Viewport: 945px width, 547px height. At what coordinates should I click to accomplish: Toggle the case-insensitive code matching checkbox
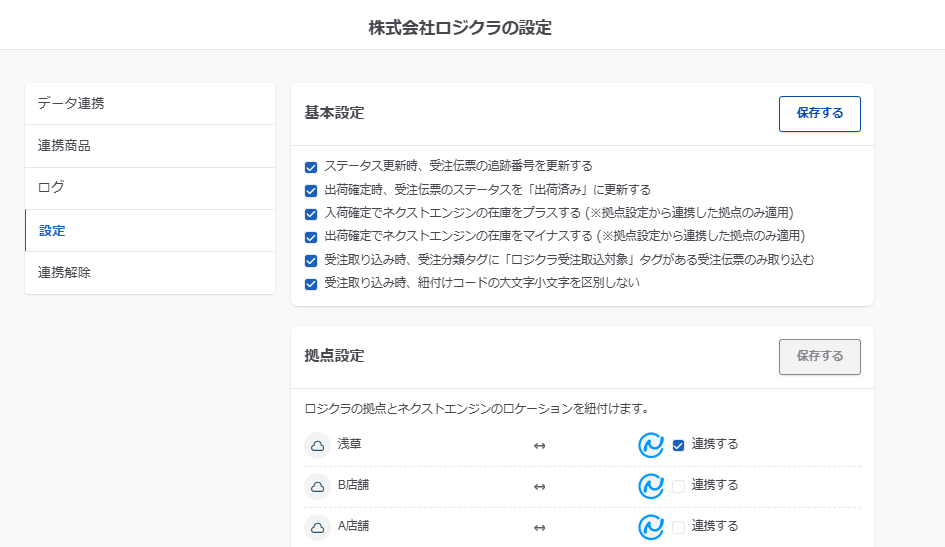[x=311, y=284]
